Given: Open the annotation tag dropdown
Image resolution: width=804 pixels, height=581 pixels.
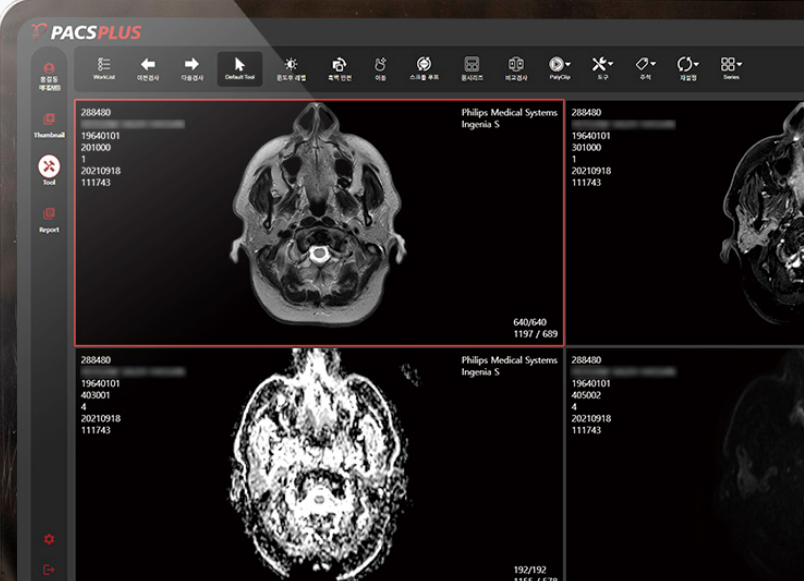Looking at the screenshot, I should click(653, 64).
